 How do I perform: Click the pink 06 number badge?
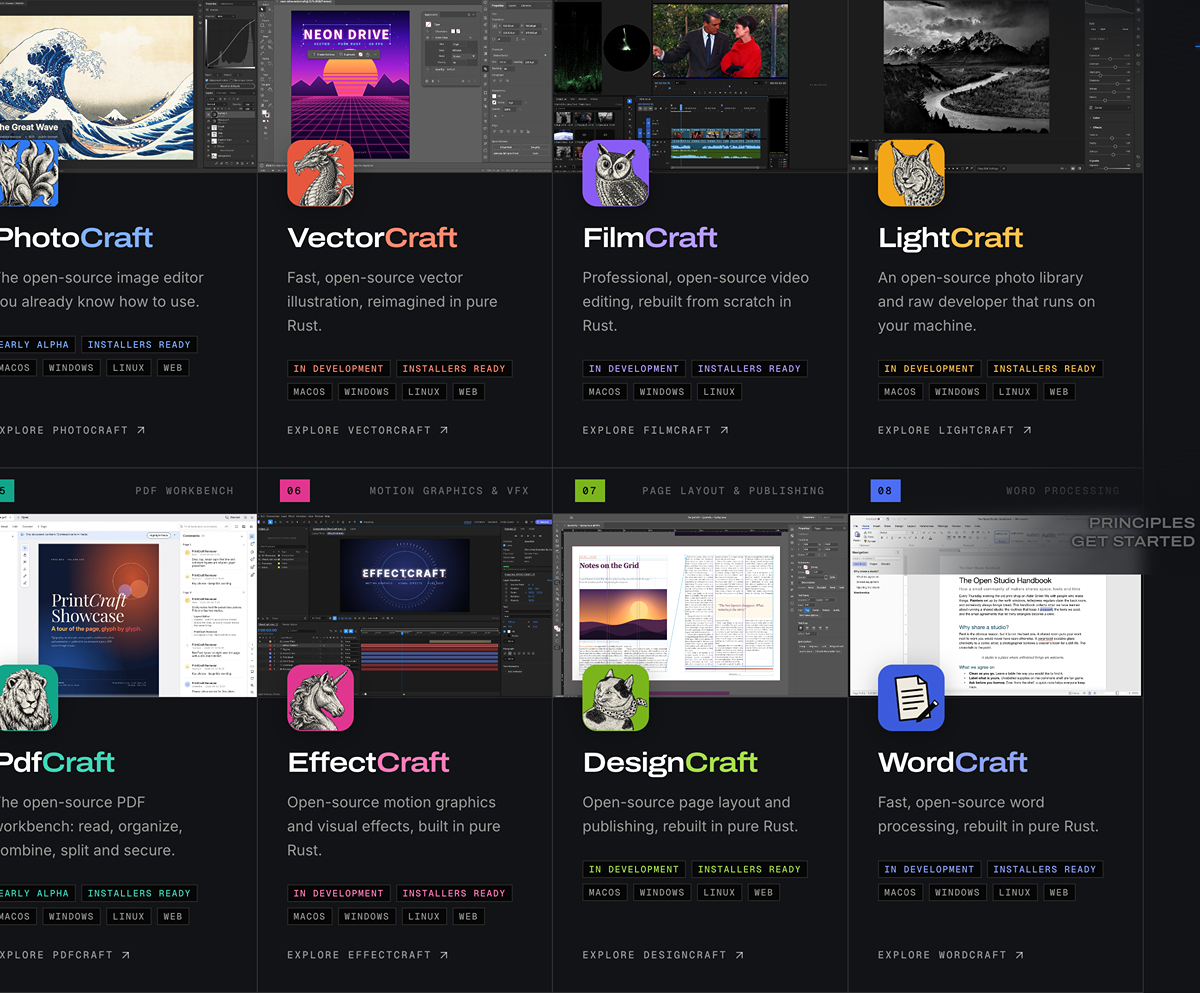[294, 491]
